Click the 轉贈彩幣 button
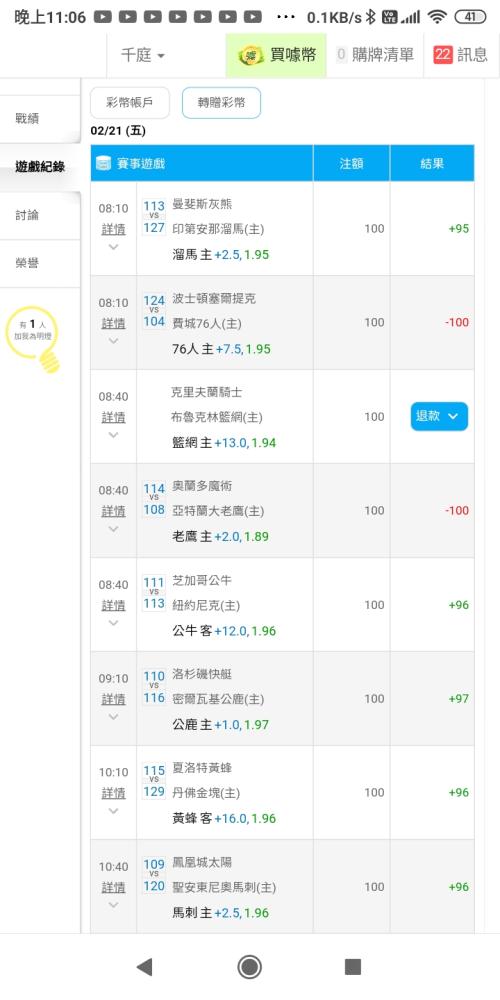The image size is (500, 1000). [x=221, y=103]
